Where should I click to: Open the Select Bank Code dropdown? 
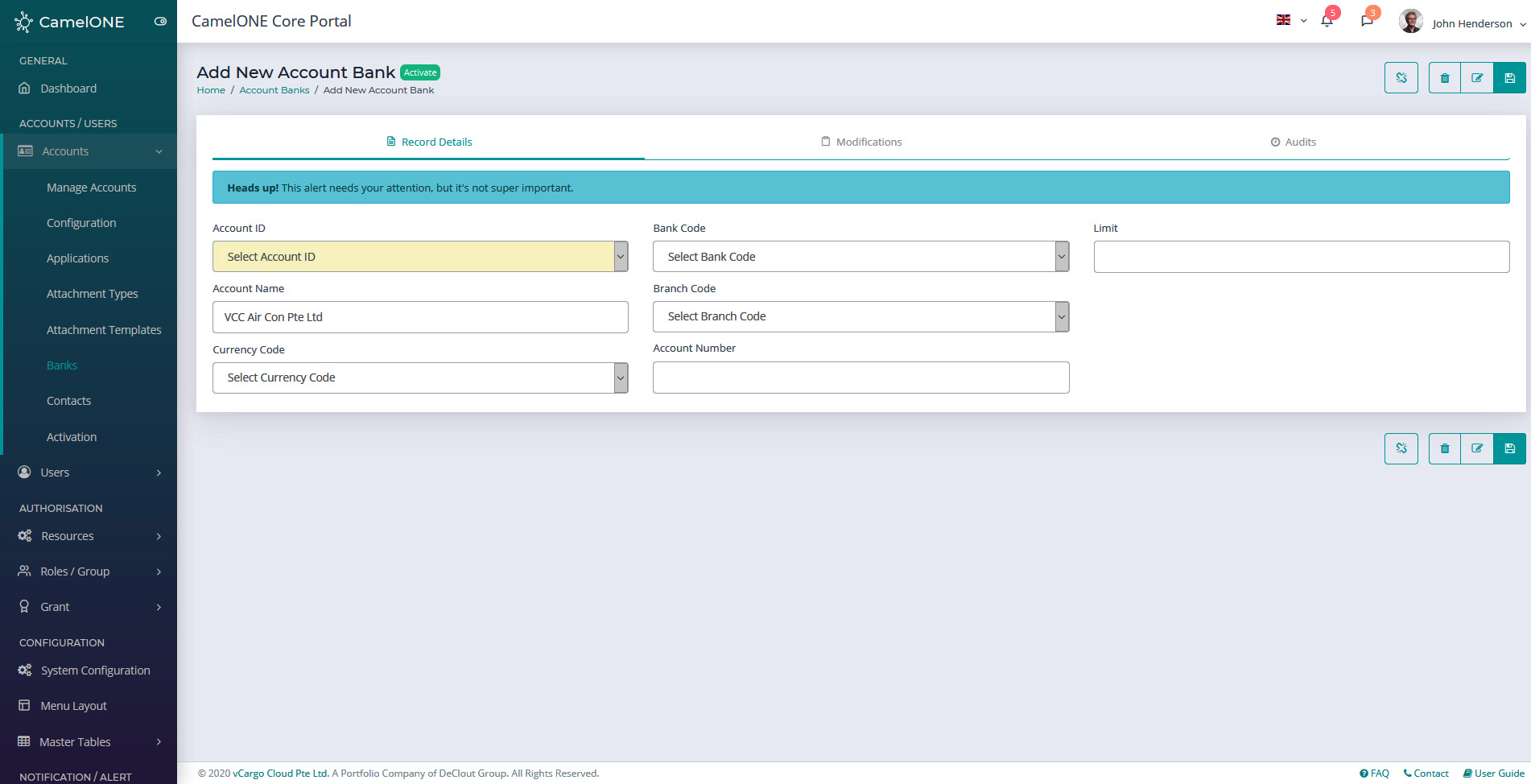click(860, 257)
